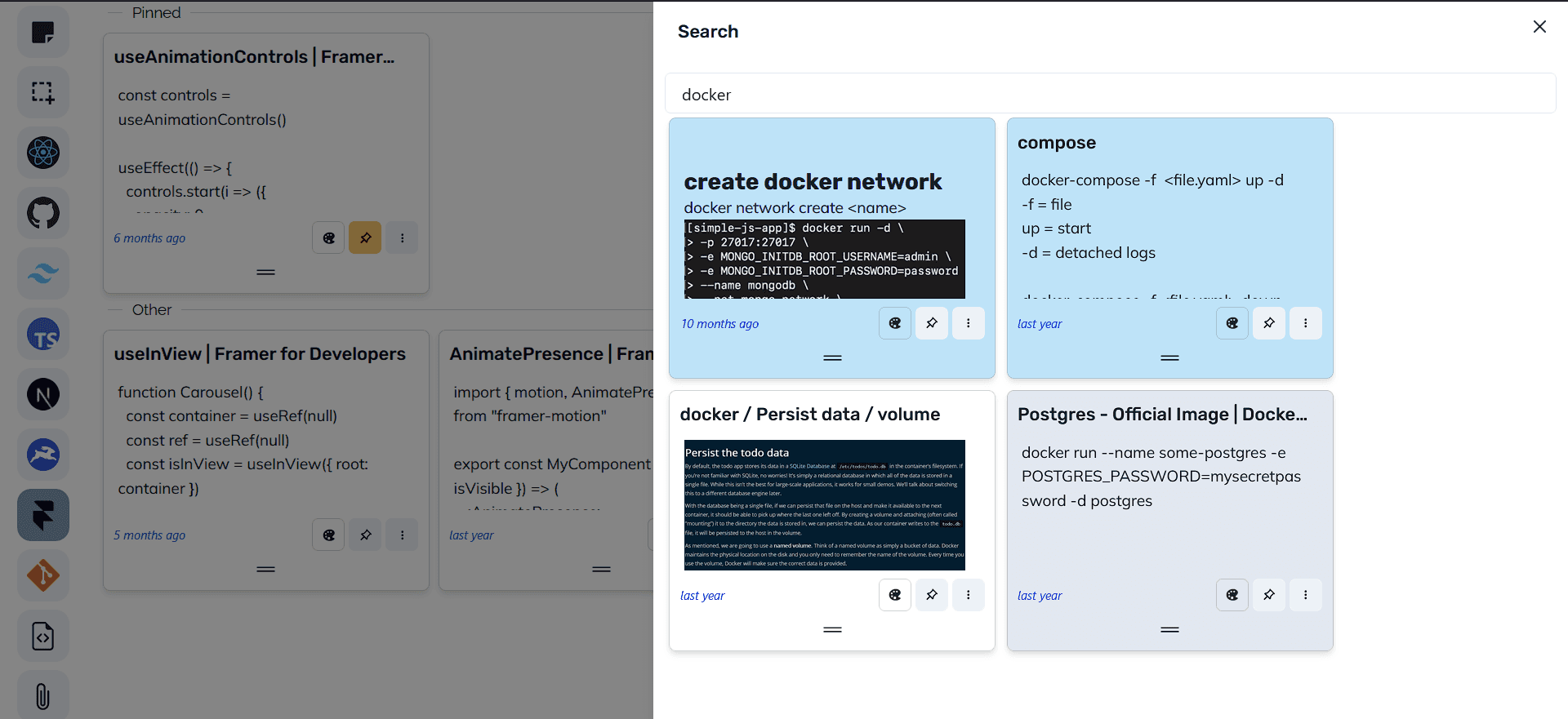Open the React category in sidebar
This screenshot has width=1568, height=719.
tap(43, 153)
